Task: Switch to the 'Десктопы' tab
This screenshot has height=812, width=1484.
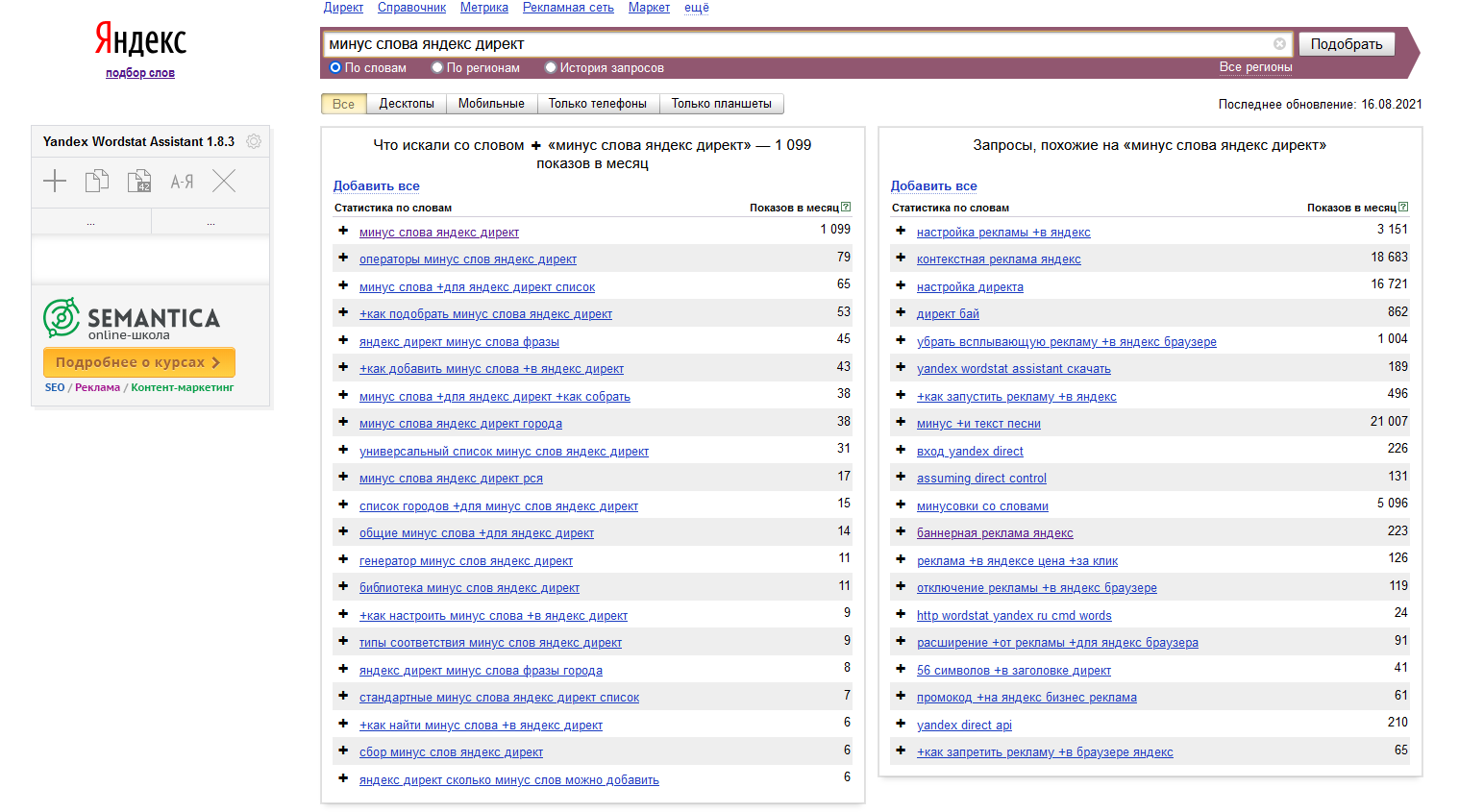Action: pyautogui.click(x=407, y=104)
